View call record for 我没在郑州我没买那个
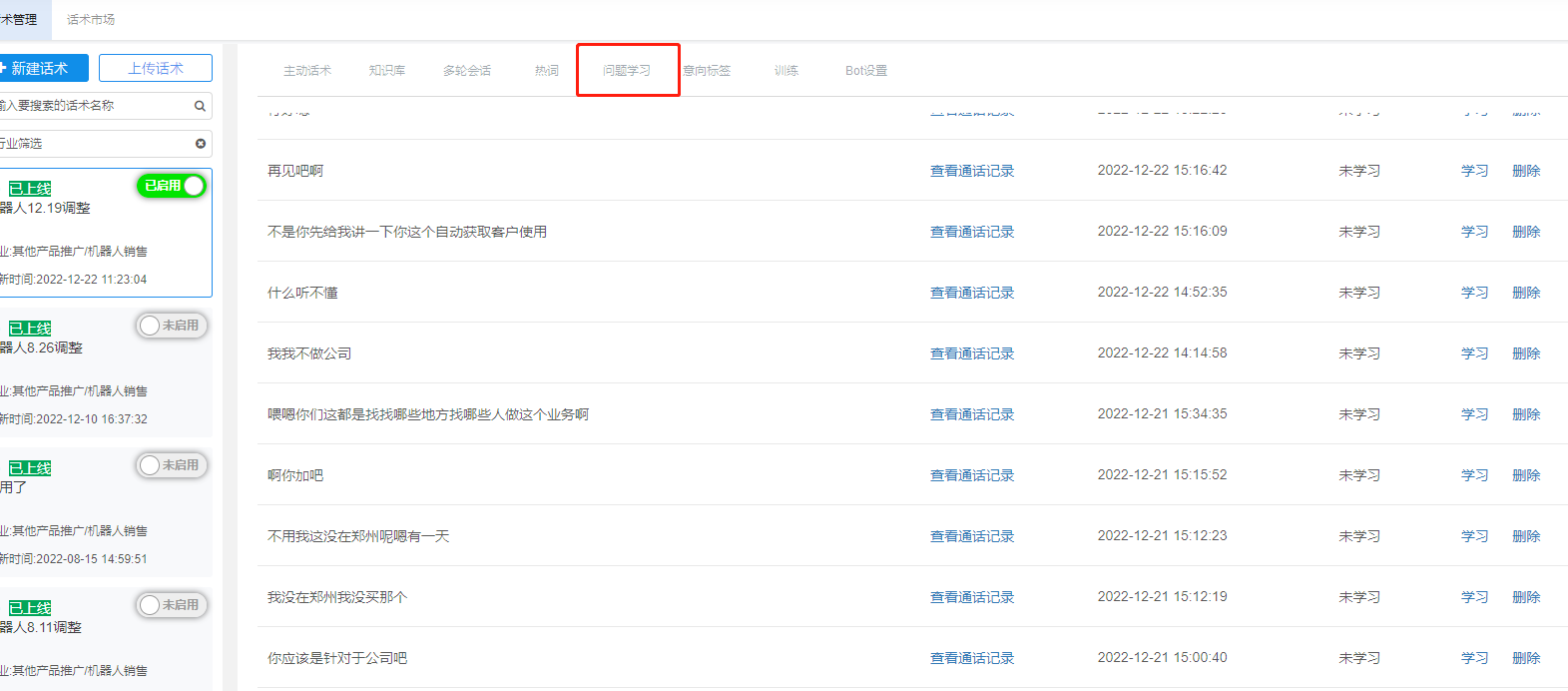 coord(972,597)
